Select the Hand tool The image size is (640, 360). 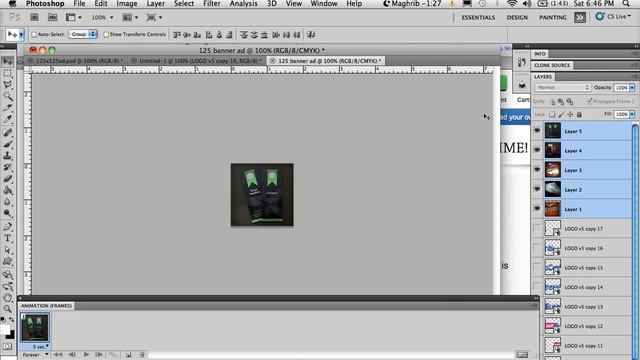(x=7, y=298)
